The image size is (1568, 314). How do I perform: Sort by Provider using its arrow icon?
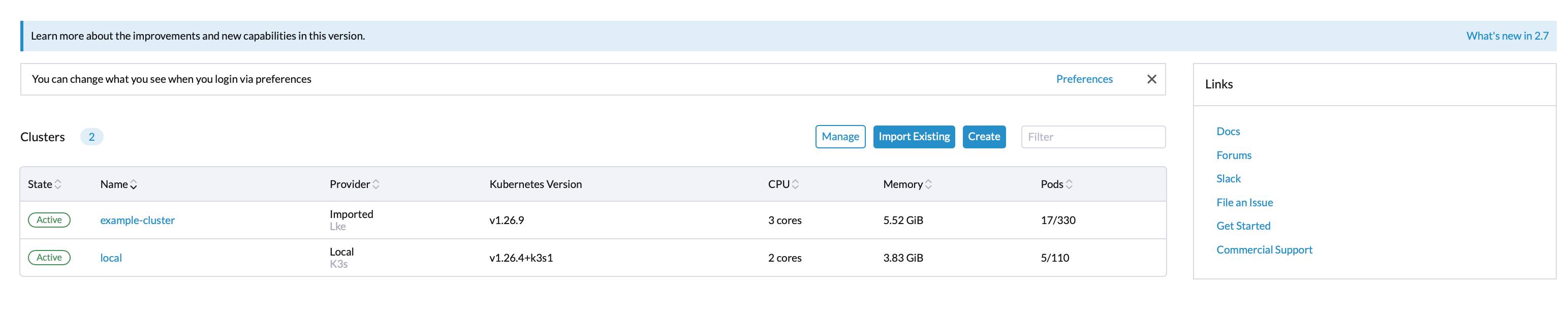(375, 184)
